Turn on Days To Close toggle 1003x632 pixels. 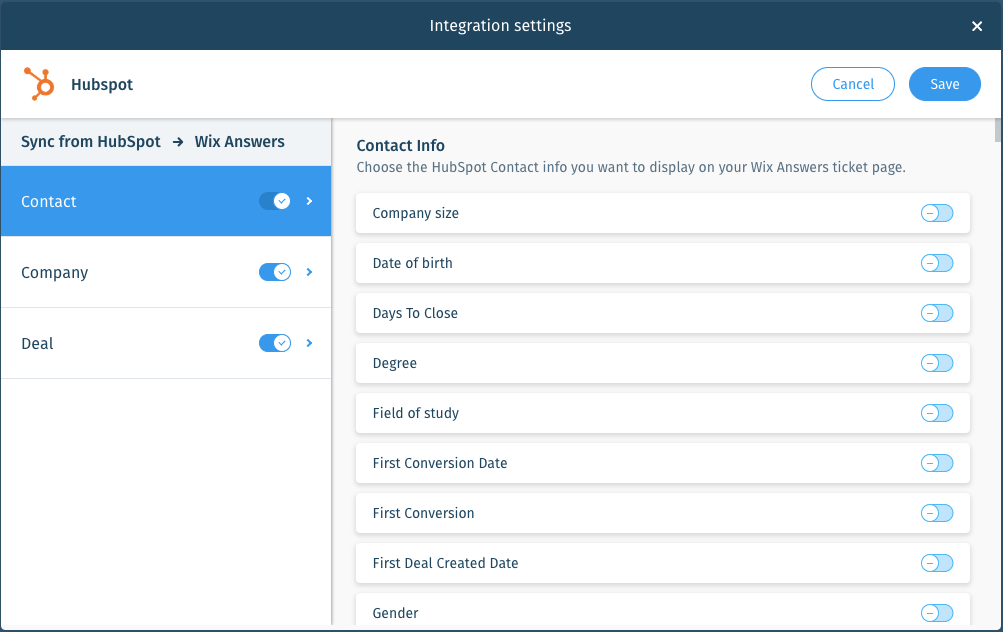(x=937, y=313)
